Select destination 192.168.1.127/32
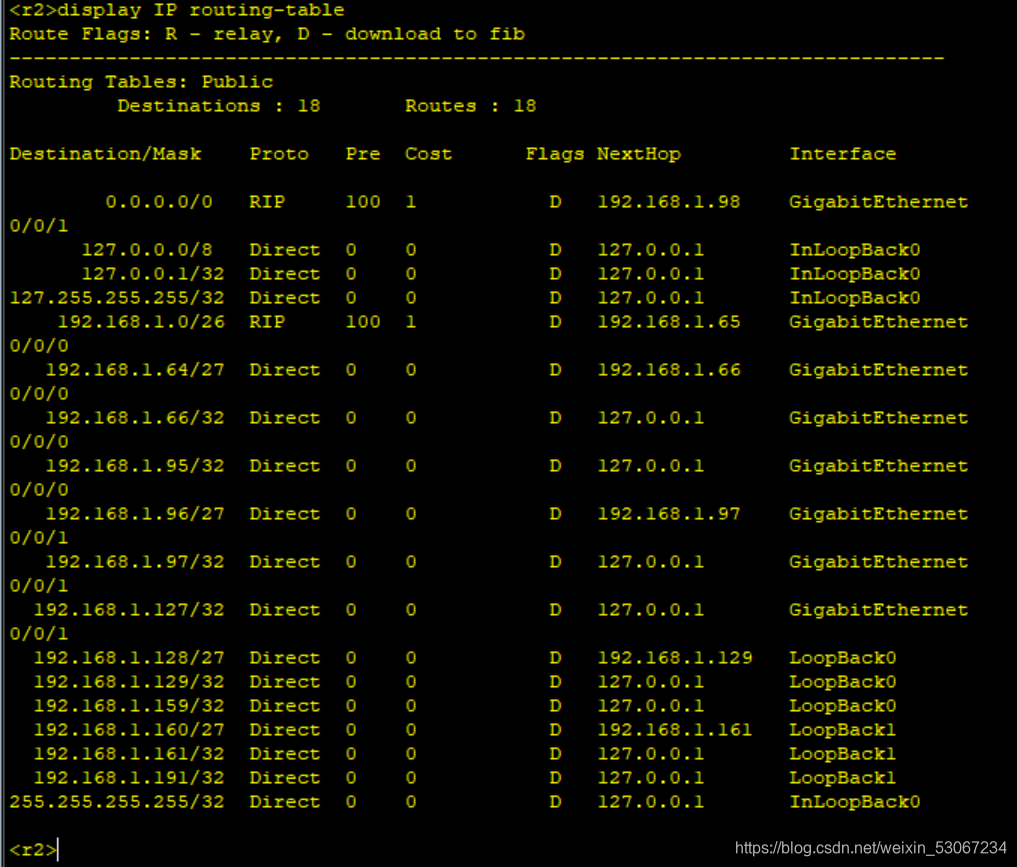 click(x=129, y=610)
